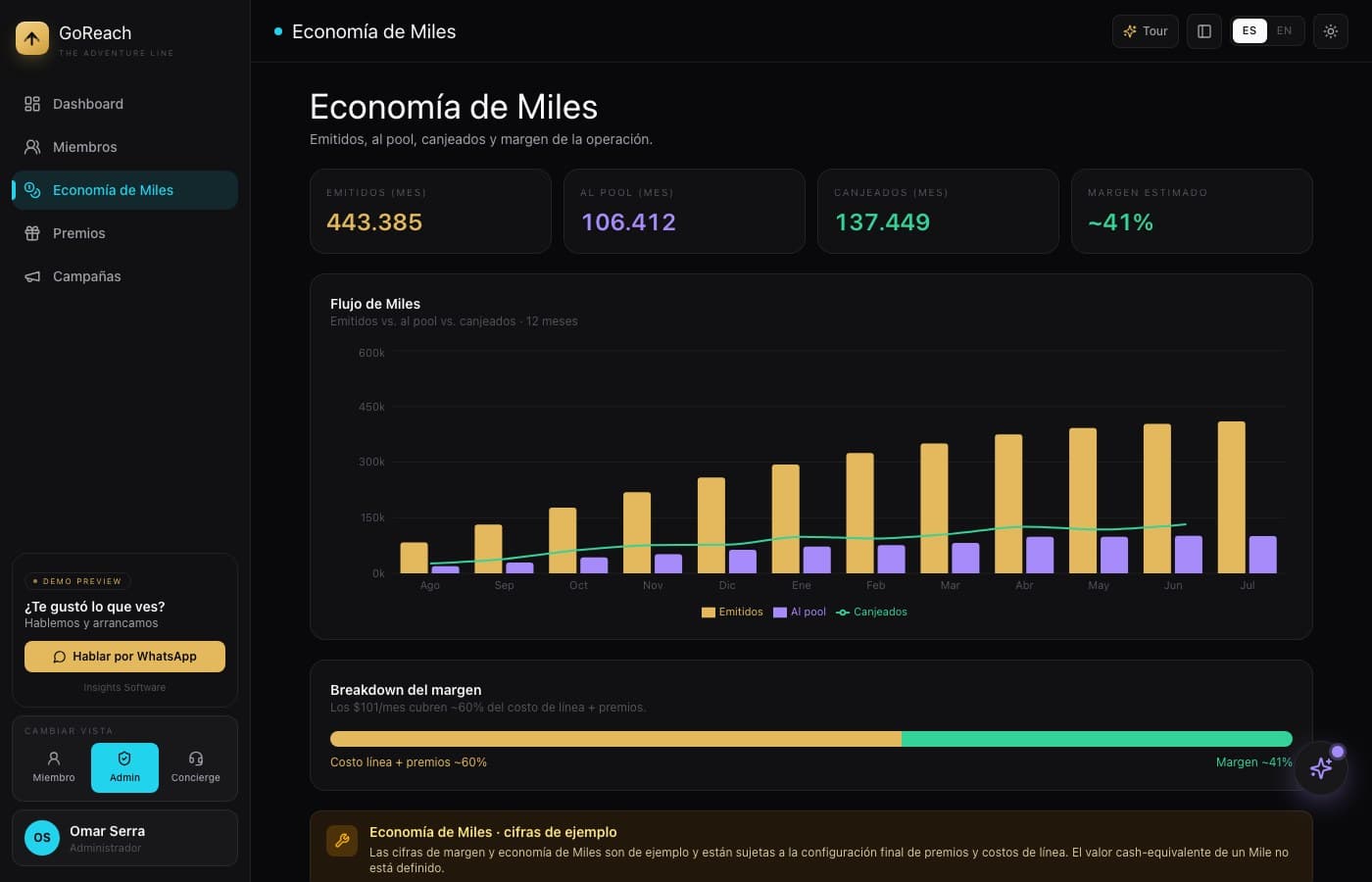
Task: Click the Campañas megaphone icon
Action: tap(32, 276)
